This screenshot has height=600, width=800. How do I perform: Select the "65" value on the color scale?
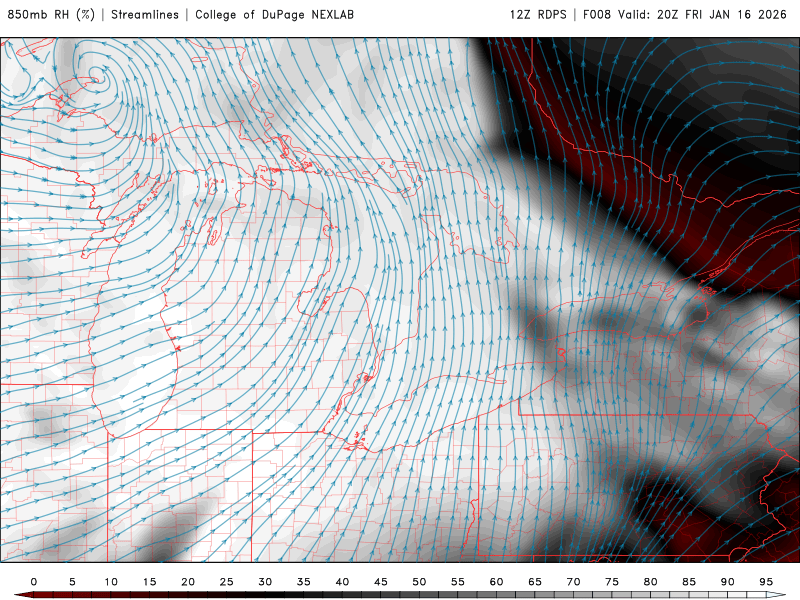click(x=535, y=582)
